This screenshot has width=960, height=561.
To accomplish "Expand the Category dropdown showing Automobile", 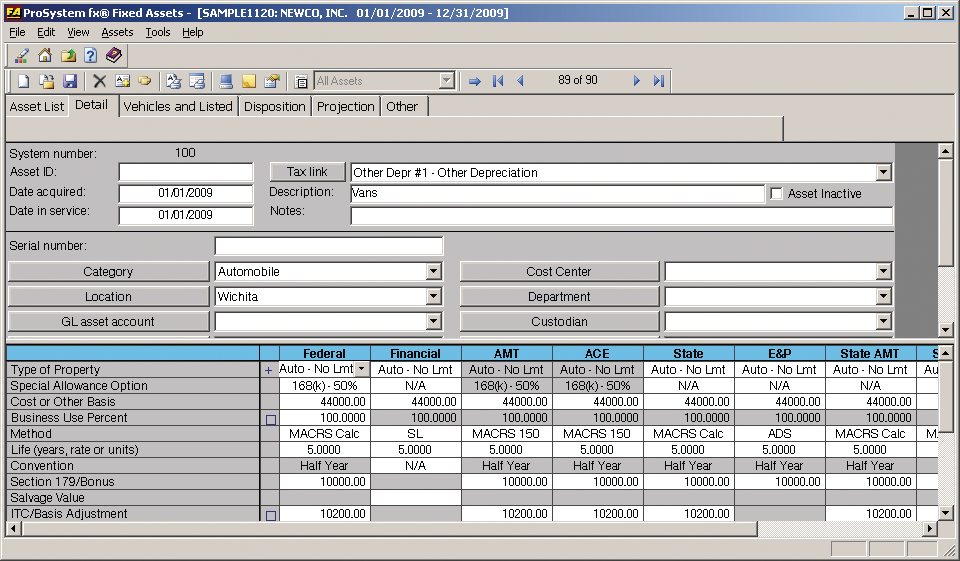I will 433,272.
